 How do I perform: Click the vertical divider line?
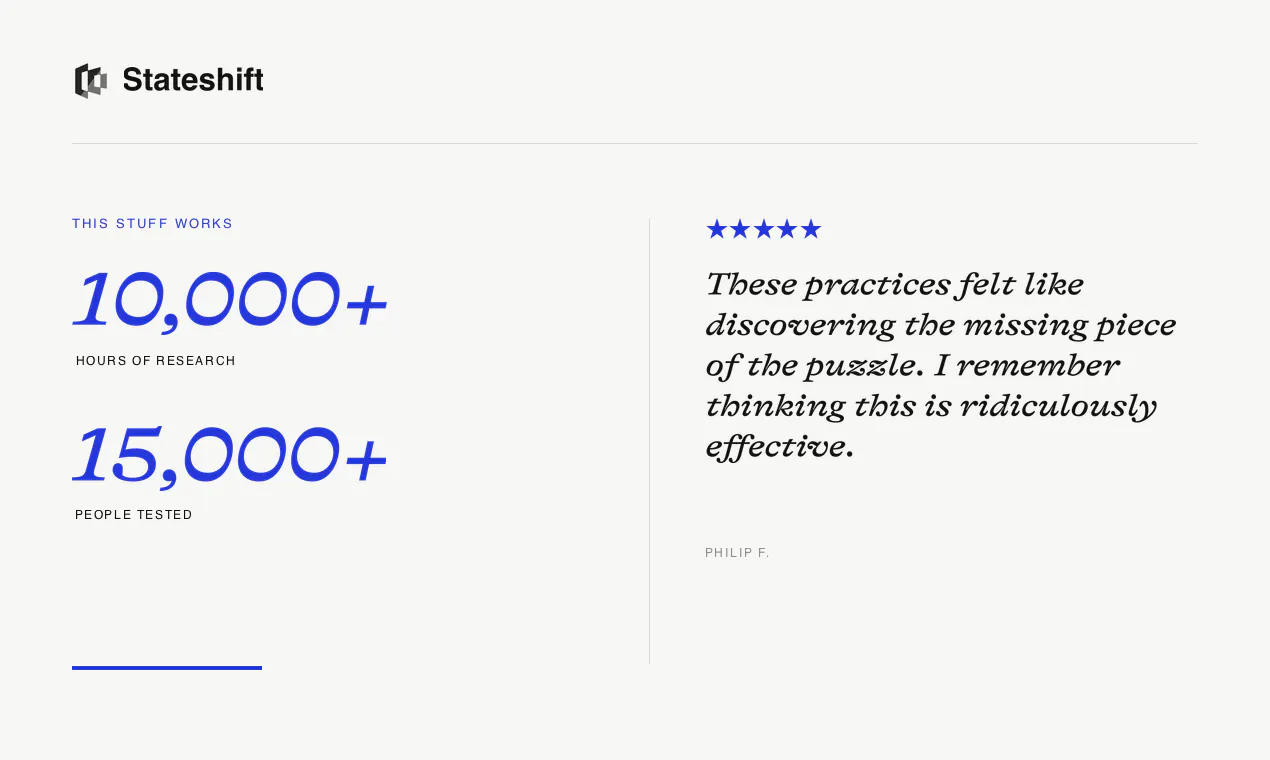649,441
